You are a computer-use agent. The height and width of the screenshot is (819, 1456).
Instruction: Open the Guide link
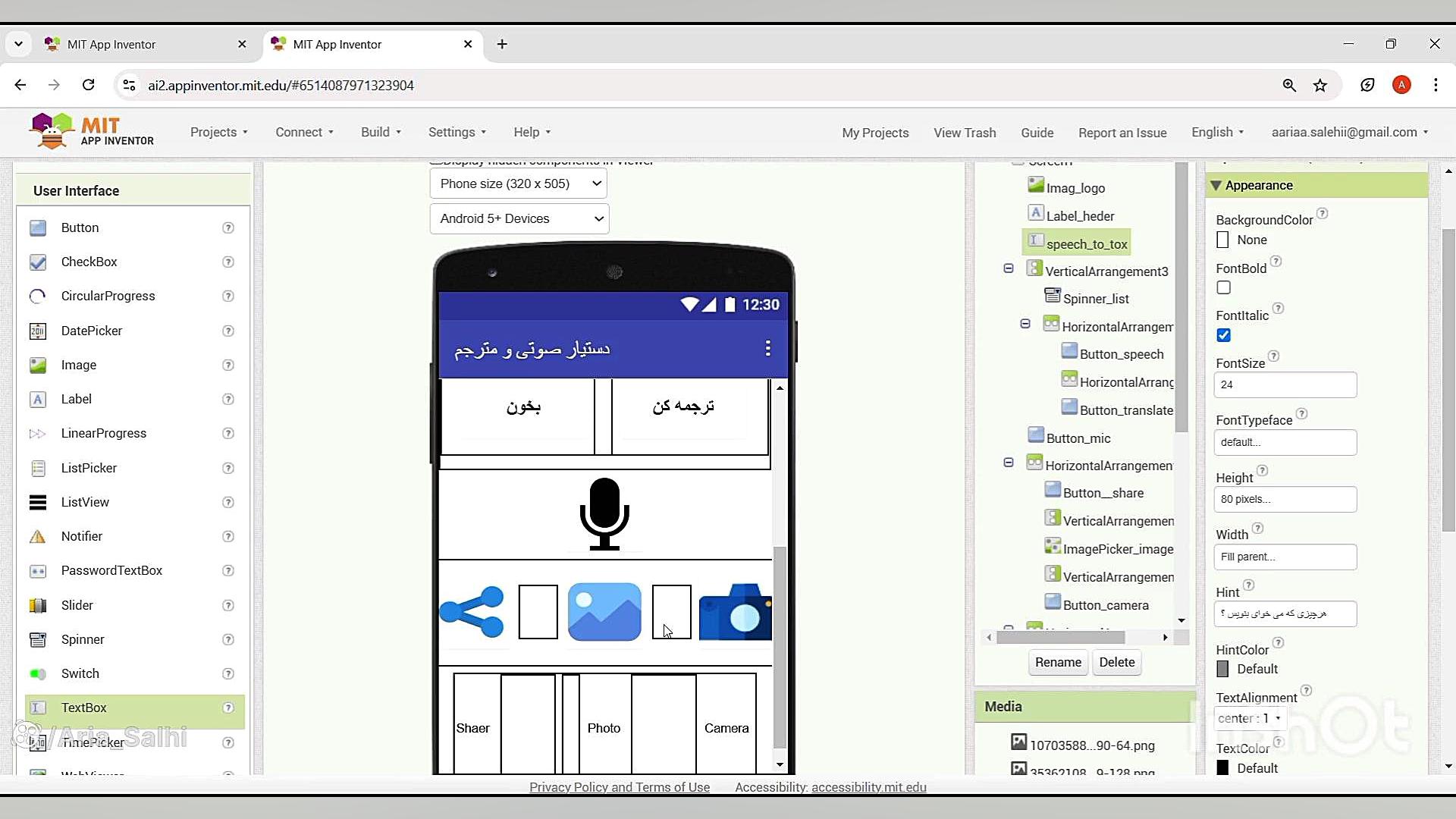point(1037,133)
